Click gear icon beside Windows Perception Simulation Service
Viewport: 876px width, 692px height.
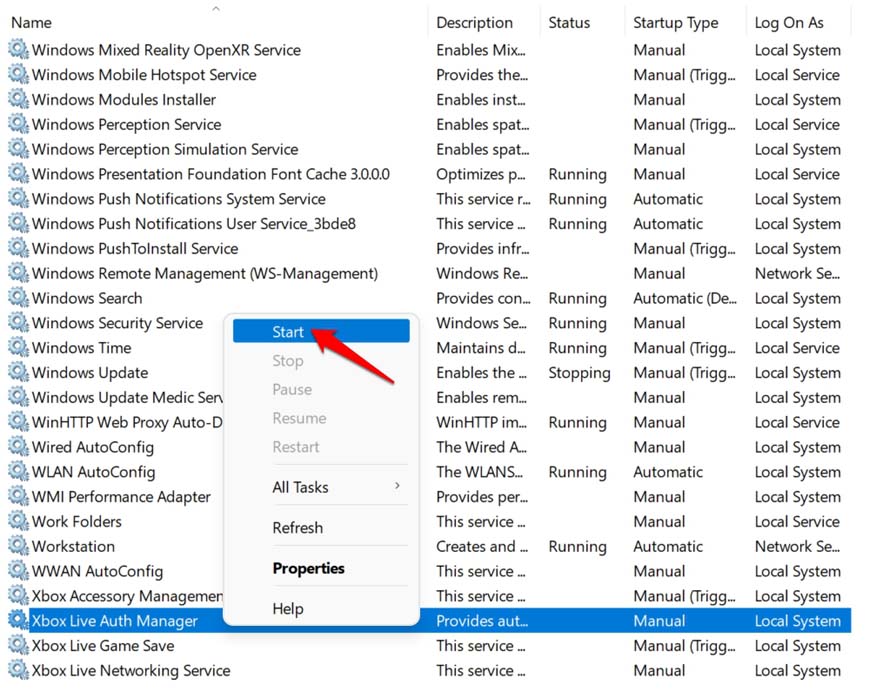[x=18, y=149]
